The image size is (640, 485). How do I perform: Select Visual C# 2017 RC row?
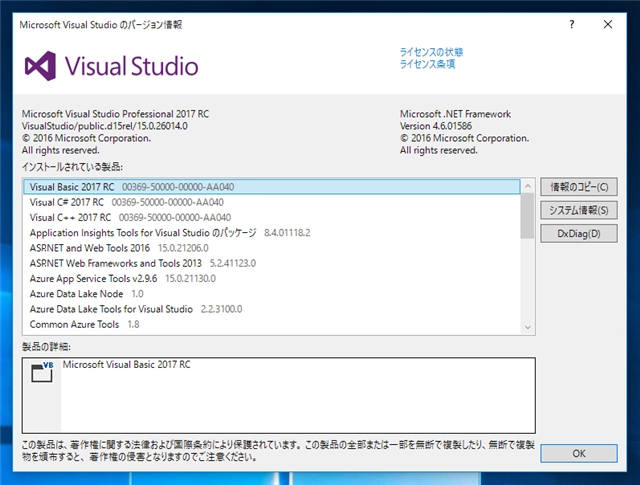(x=272, y=202)
